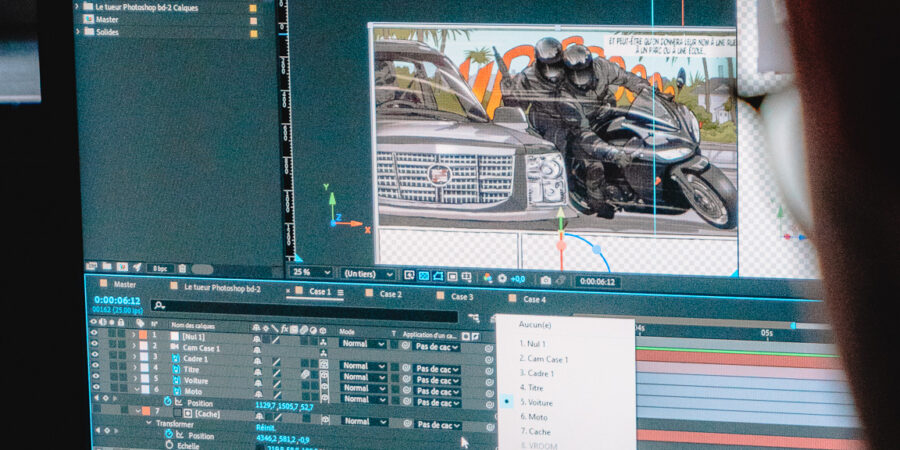
Task: Click the 05s marker on time ruler
Action: pyautogui.click(x=767, y=333)
